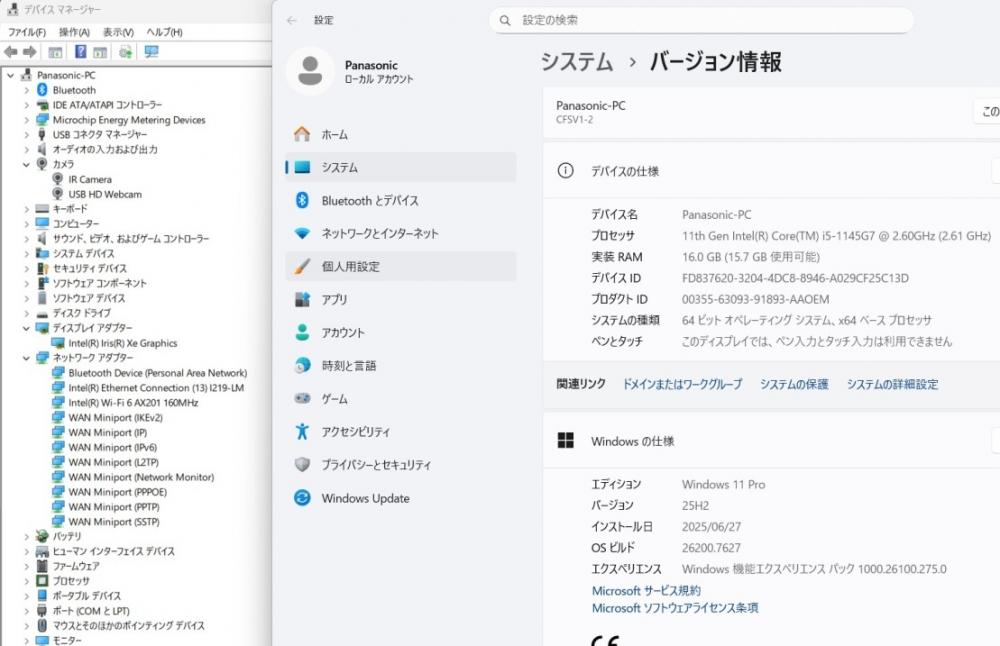
Task: Expand the キーボード category
Action: tap(26, 209)
